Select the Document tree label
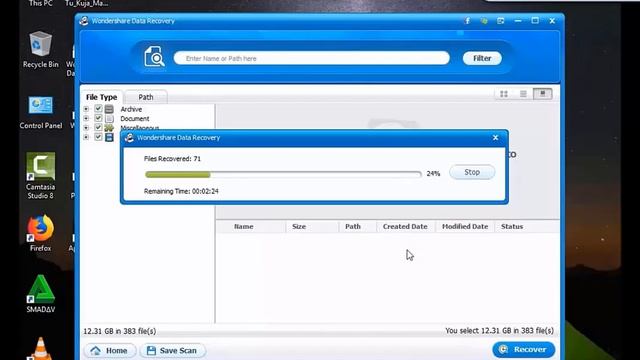 coord(135,118)
